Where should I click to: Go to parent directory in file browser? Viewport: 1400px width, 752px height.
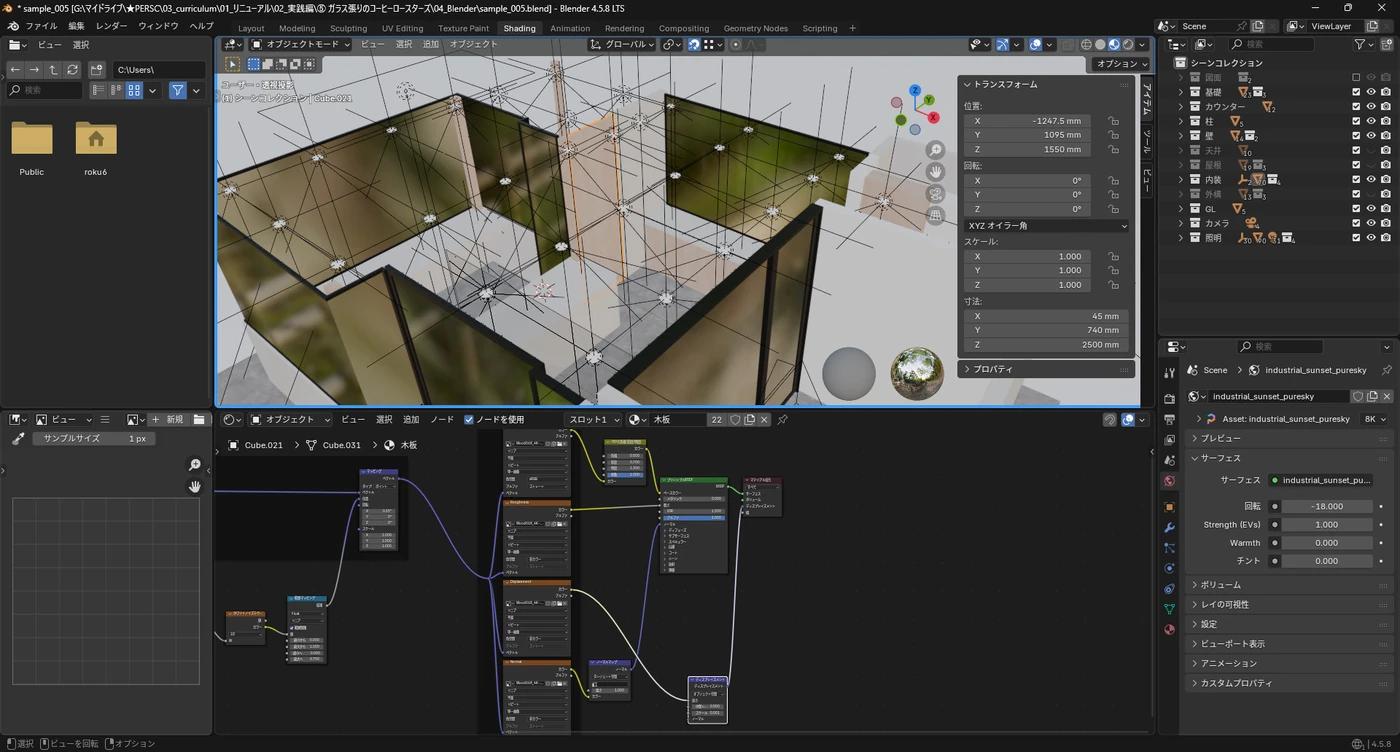click(53, 69)
